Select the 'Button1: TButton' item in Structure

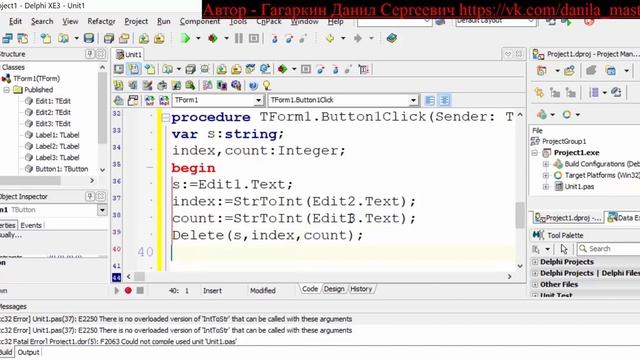pos(62,169)
